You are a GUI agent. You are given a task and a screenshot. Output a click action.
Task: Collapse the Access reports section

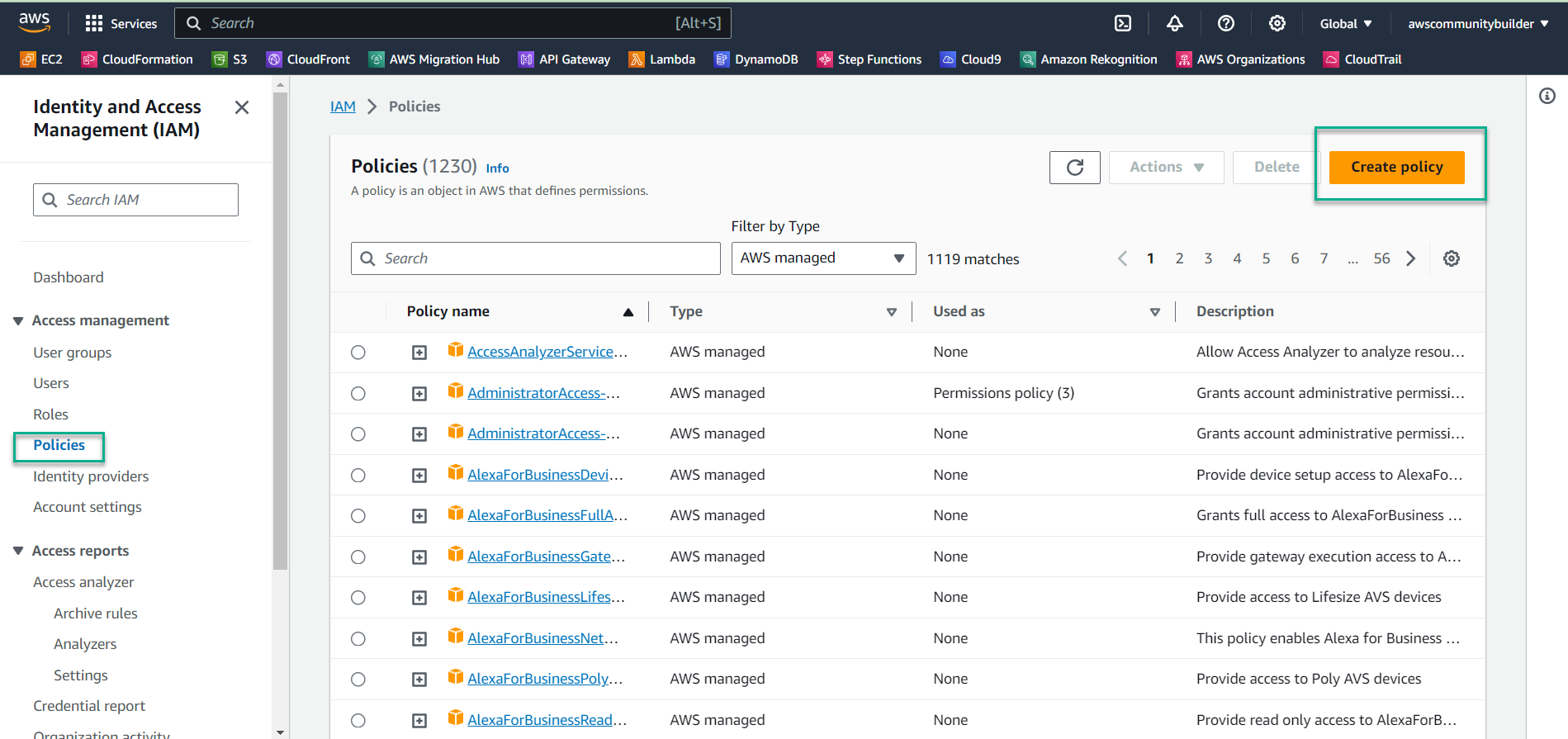coord(18,552)
